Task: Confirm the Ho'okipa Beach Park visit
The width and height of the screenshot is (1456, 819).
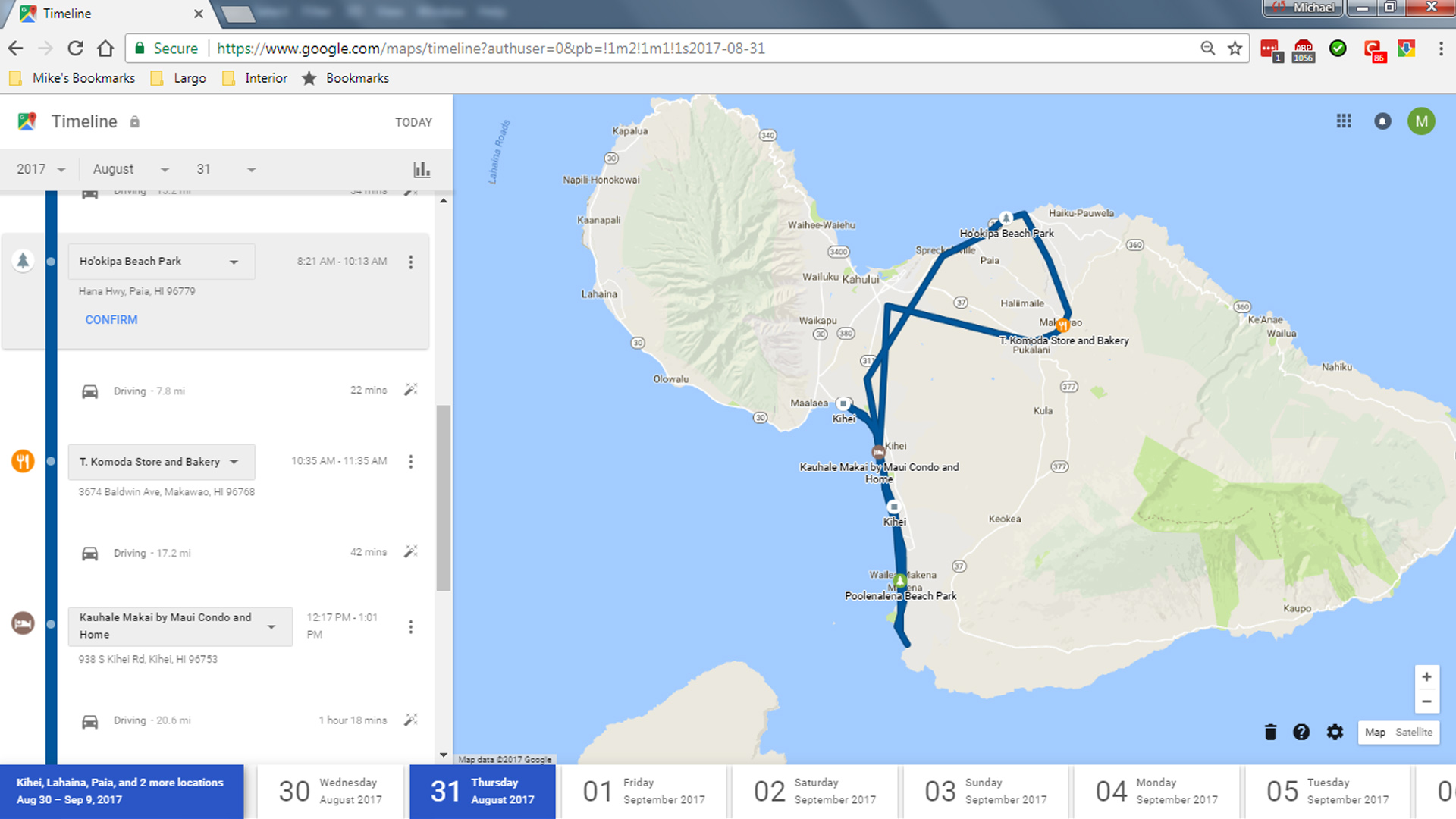Action: coord(111,319)
